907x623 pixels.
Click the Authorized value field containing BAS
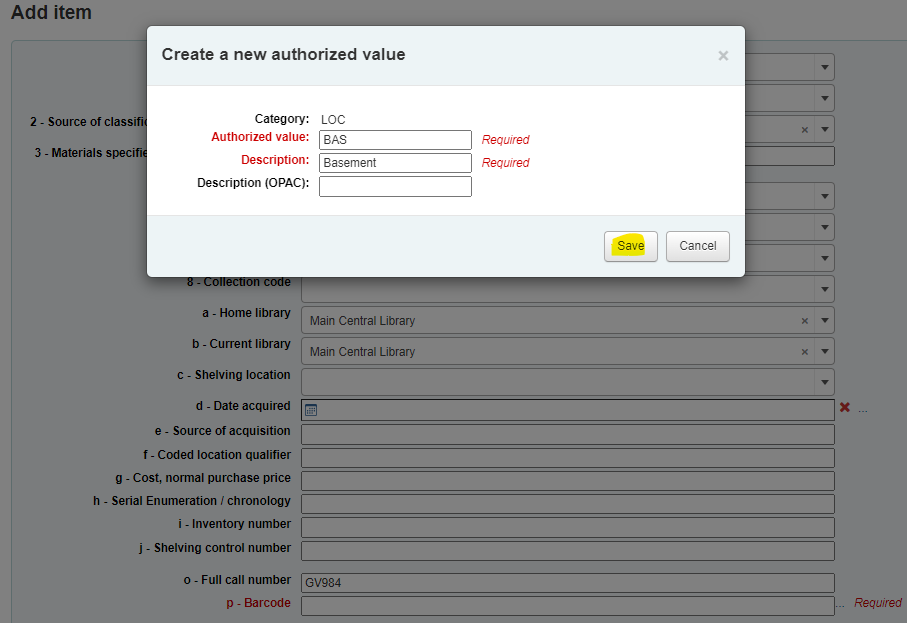tap(395, 140)
